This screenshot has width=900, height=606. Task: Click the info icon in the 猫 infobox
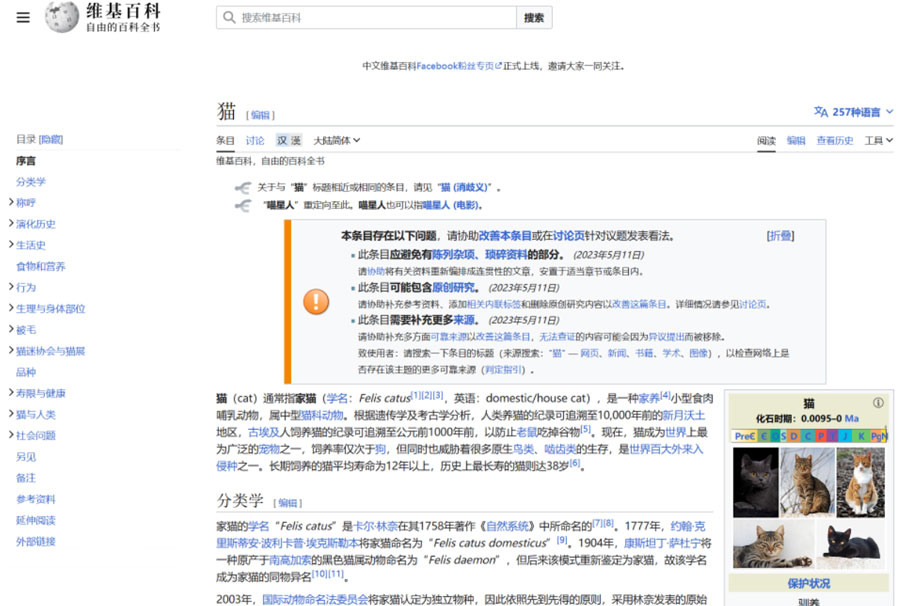878,403
